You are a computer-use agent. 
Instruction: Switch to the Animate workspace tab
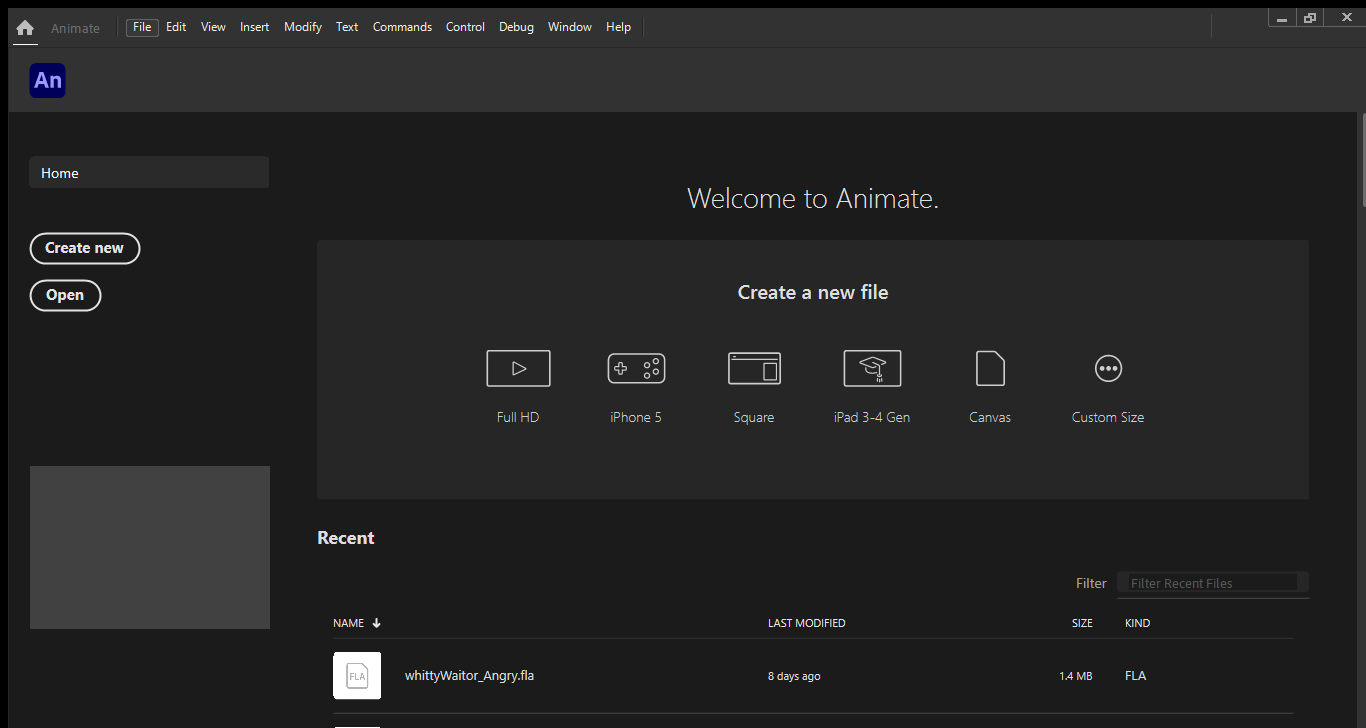tap(76, 28)
